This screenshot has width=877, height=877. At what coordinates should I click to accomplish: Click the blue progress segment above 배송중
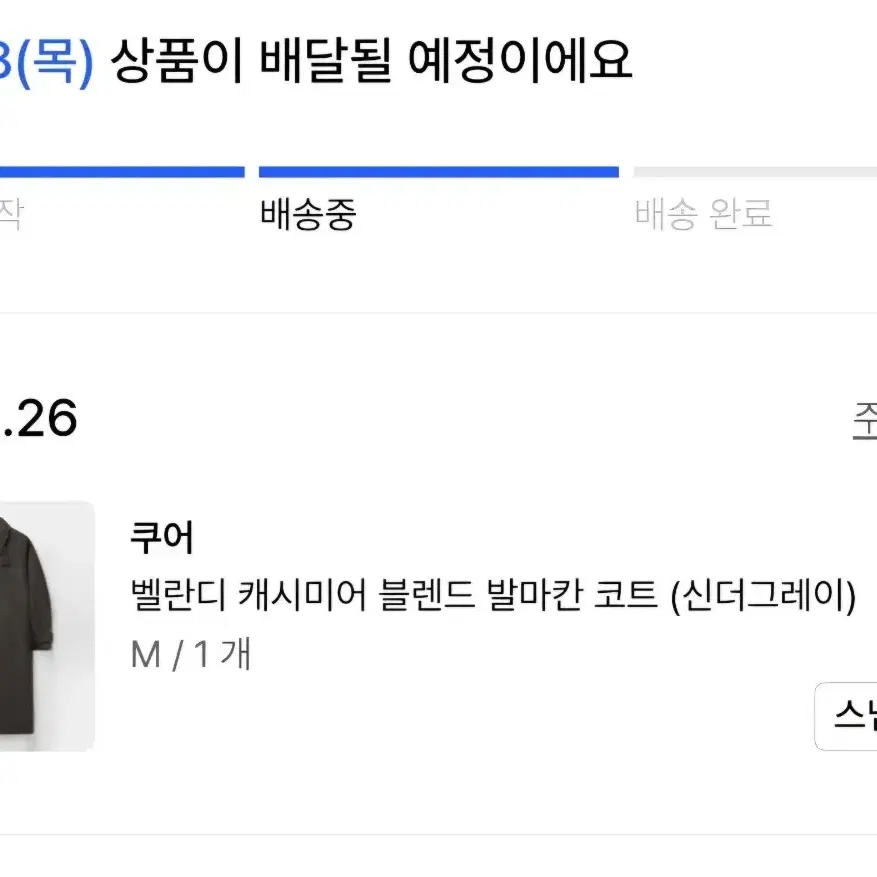(438, 172)
